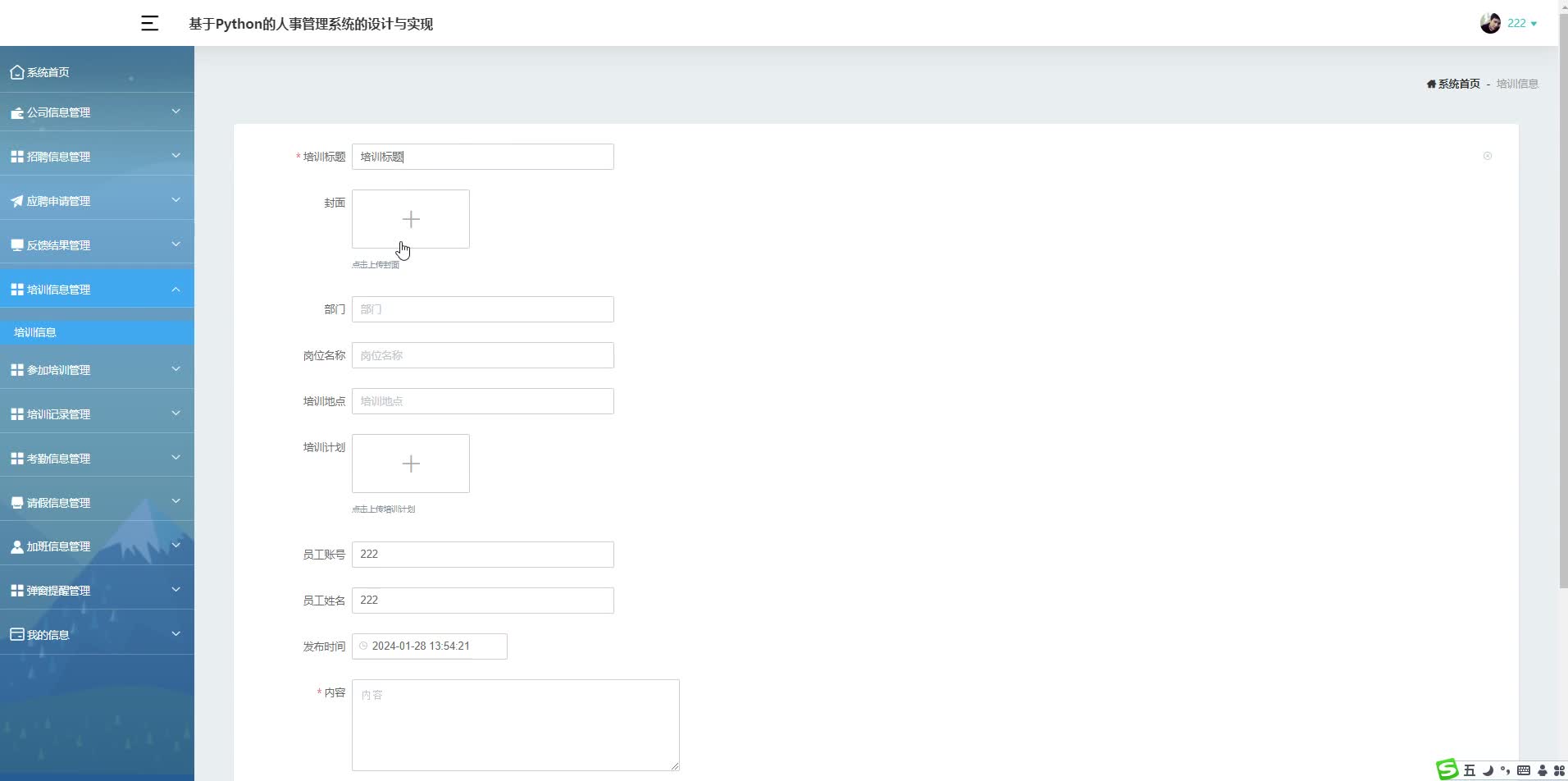
Task: Open 我的信息 menu label
Action: pos(48,635)
